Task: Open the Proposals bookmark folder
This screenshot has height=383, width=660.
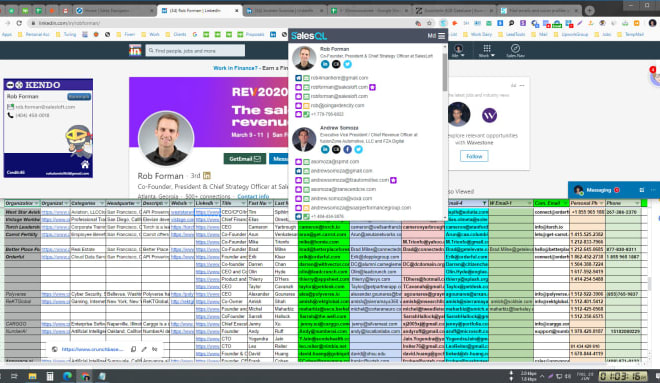Action: (x=251, y=35)
